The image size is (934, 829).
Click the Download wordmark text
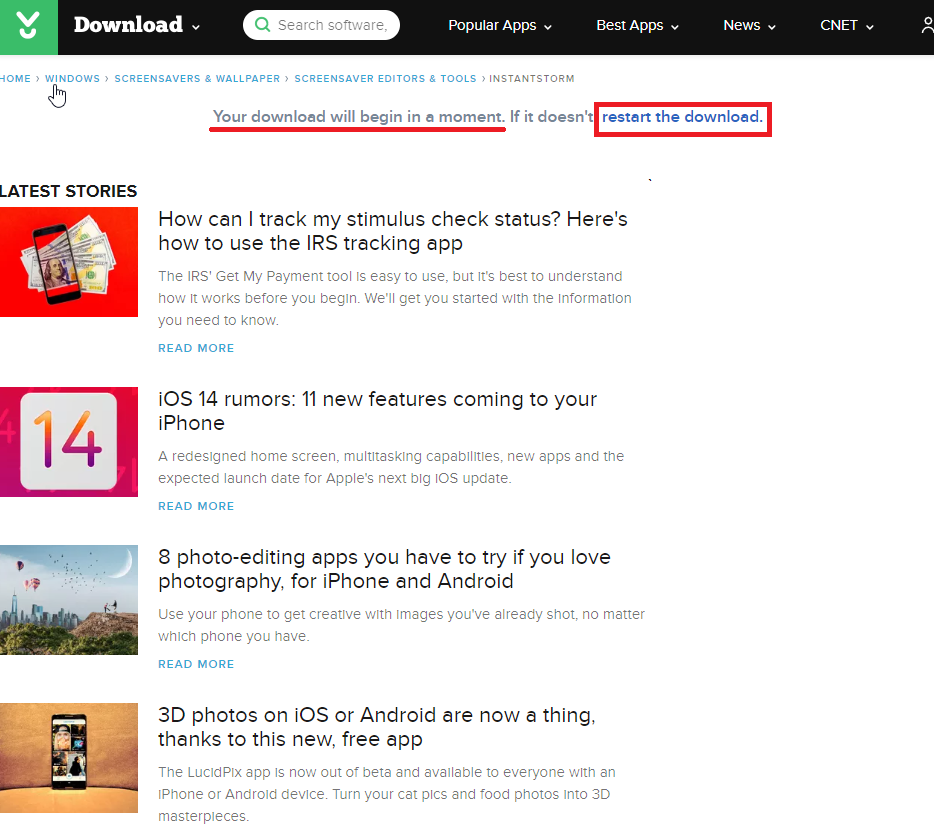coord(128,25)
